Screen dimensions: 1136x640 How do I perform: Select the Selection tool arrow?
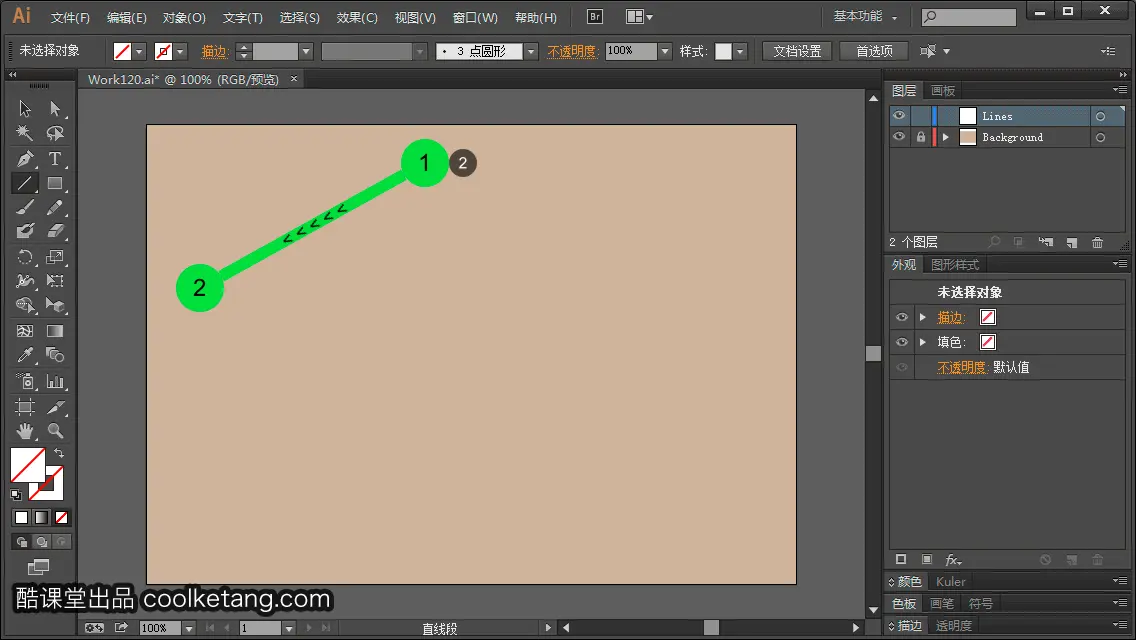25,109
